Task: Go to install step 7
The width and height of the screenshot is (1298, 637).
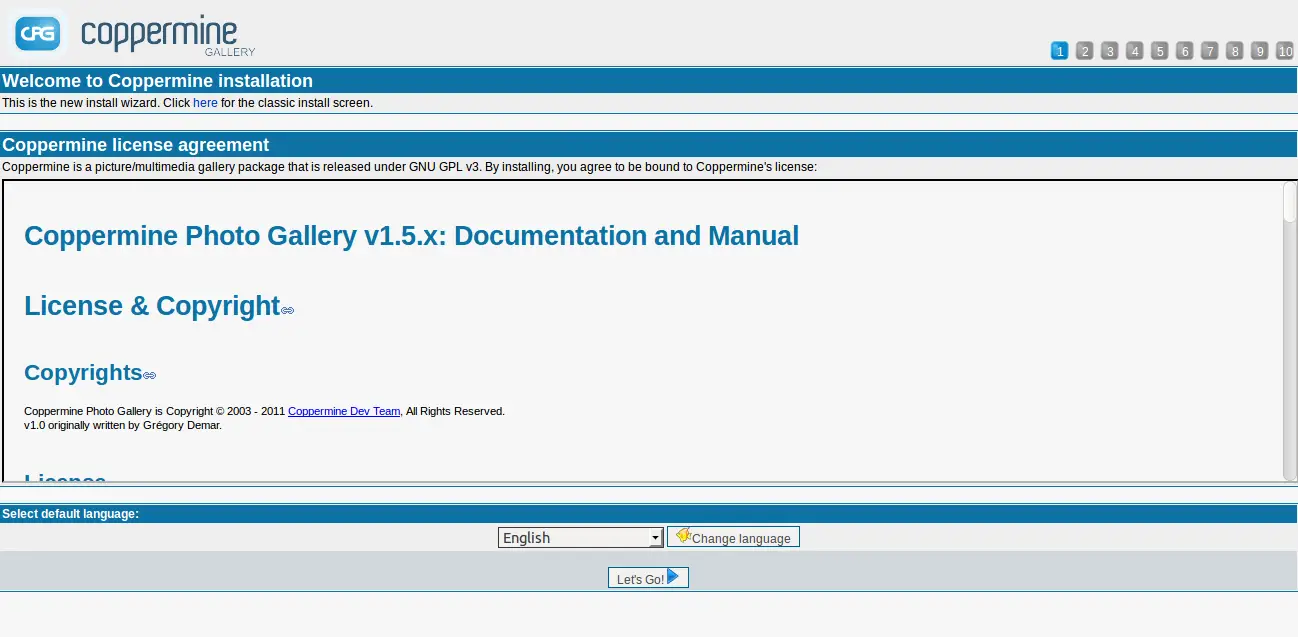Action: pyautogui.click(x=1209, y=51)
